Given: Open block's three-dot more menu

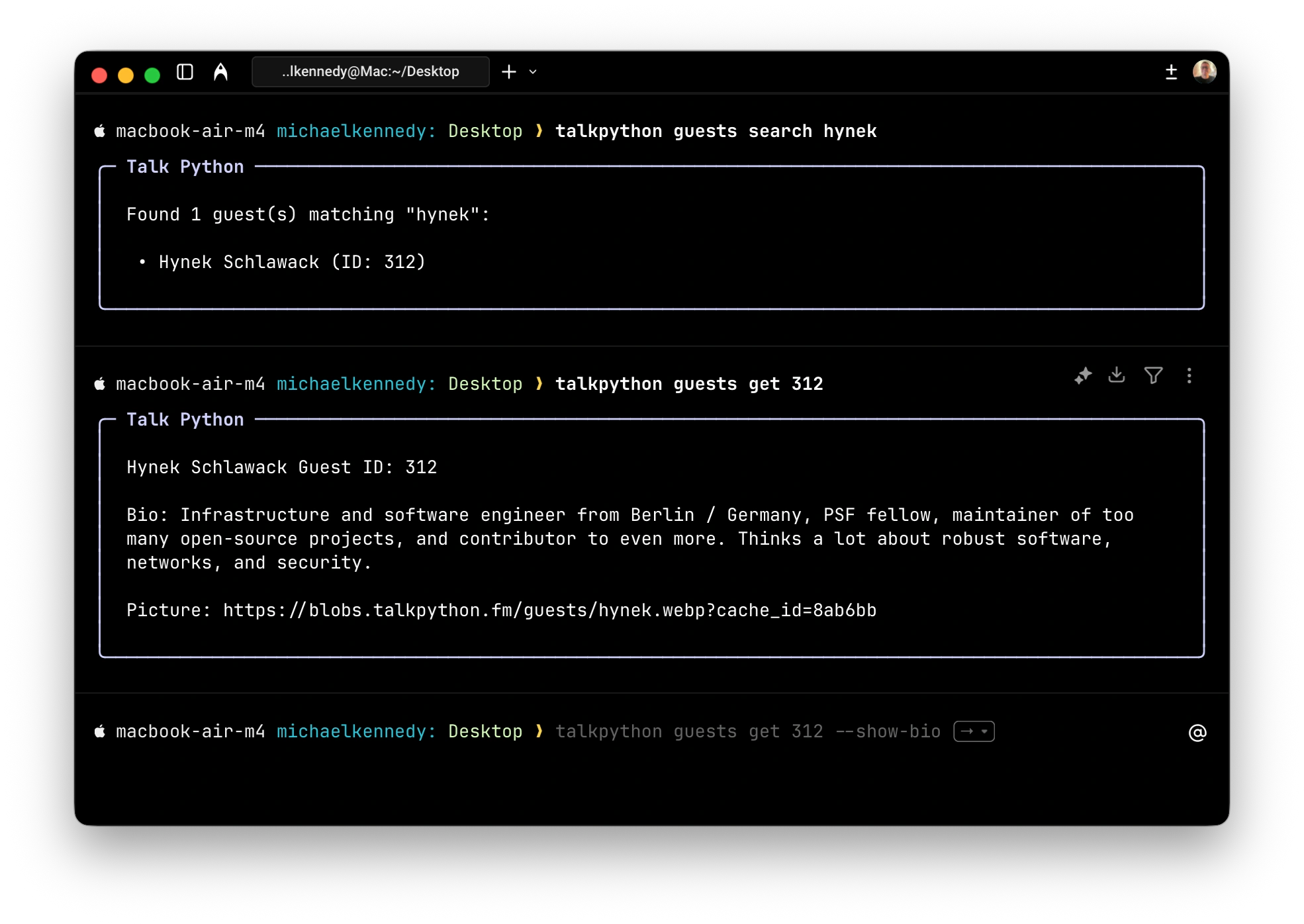Looking at the screenshot, I should [x=1189, y=376].
